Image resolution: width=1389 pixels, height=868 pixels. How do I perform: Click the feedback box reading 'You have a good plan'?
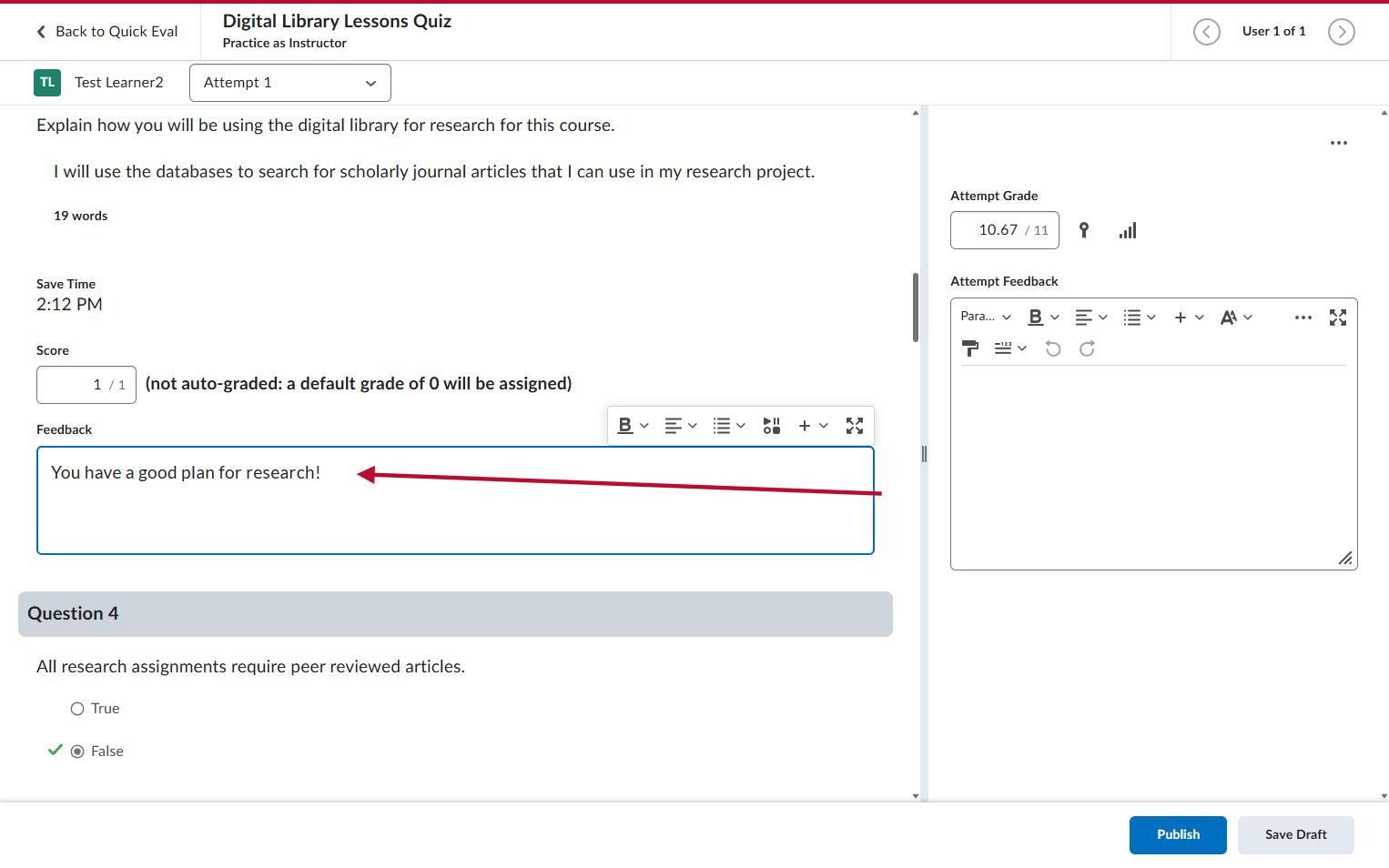455,500
